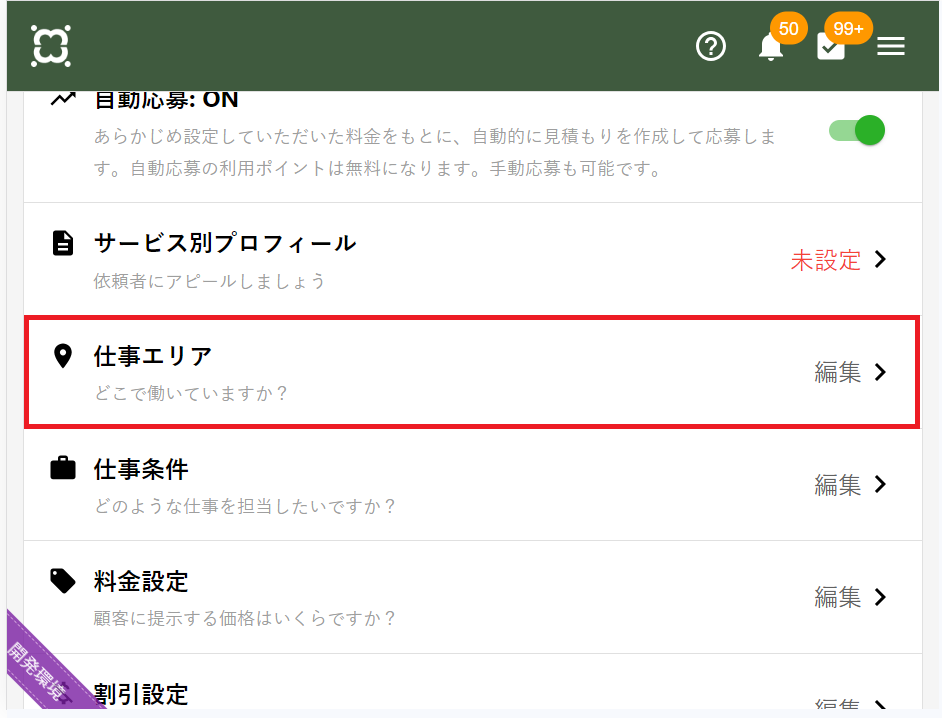
Task: Open the task checklist icon
Action: [x=831, y=47]
